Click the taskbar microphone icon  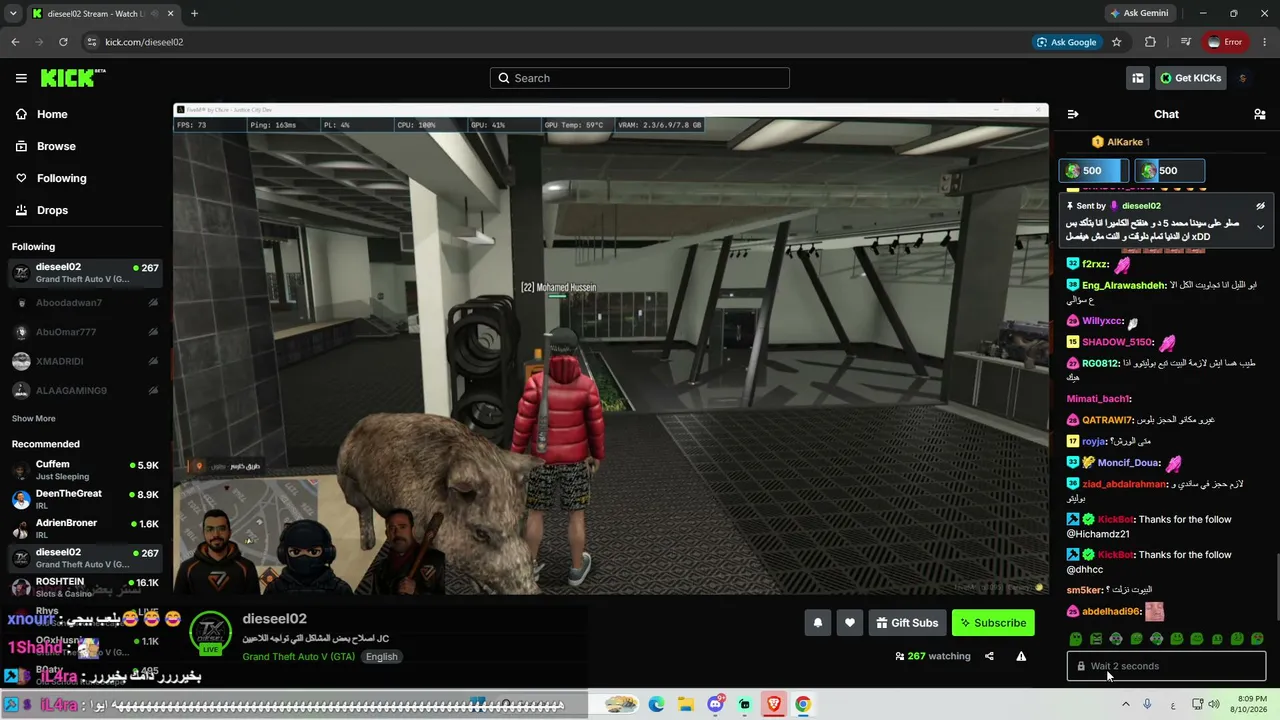(1147, 704)
